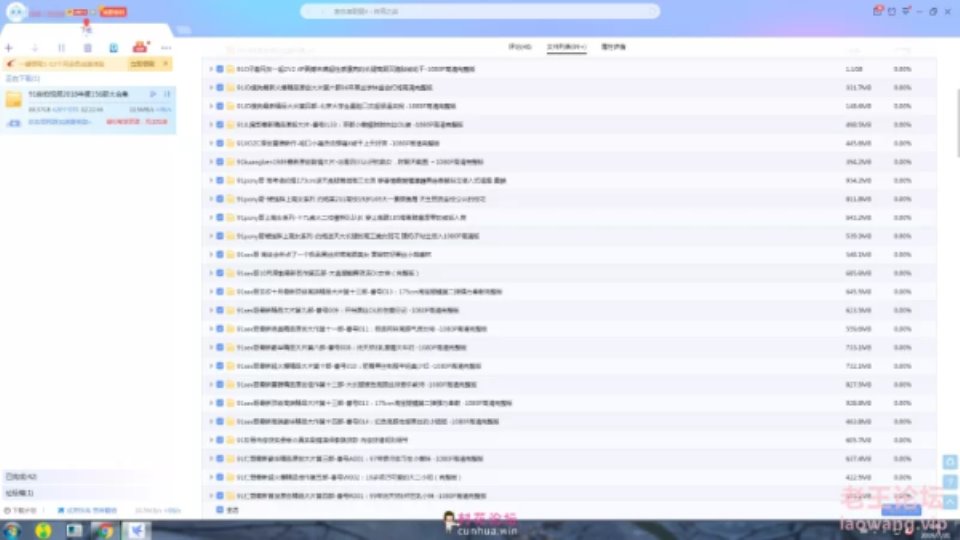The image size is (960, 540).
Task: Close the yellow promotion banner
Action: 165,63
